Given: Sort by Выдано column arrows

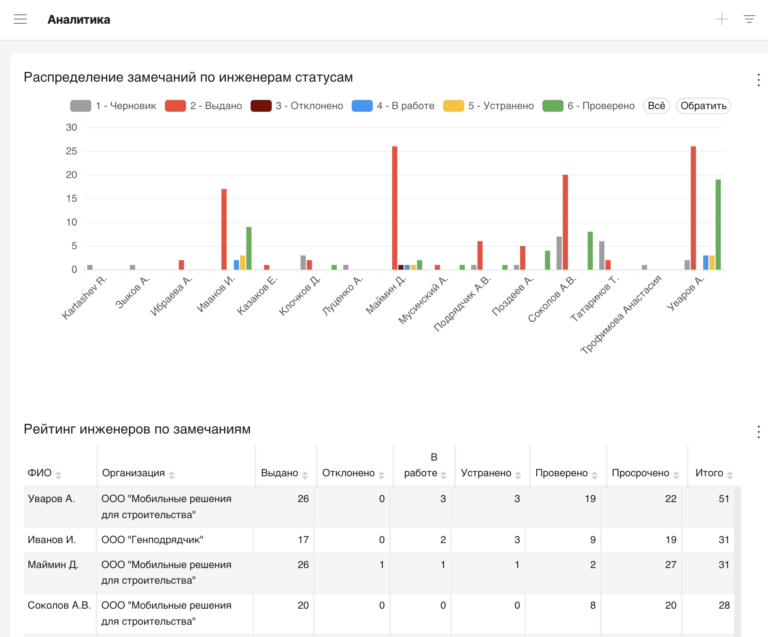Looking at the screenshot, I should pos(304,474).
